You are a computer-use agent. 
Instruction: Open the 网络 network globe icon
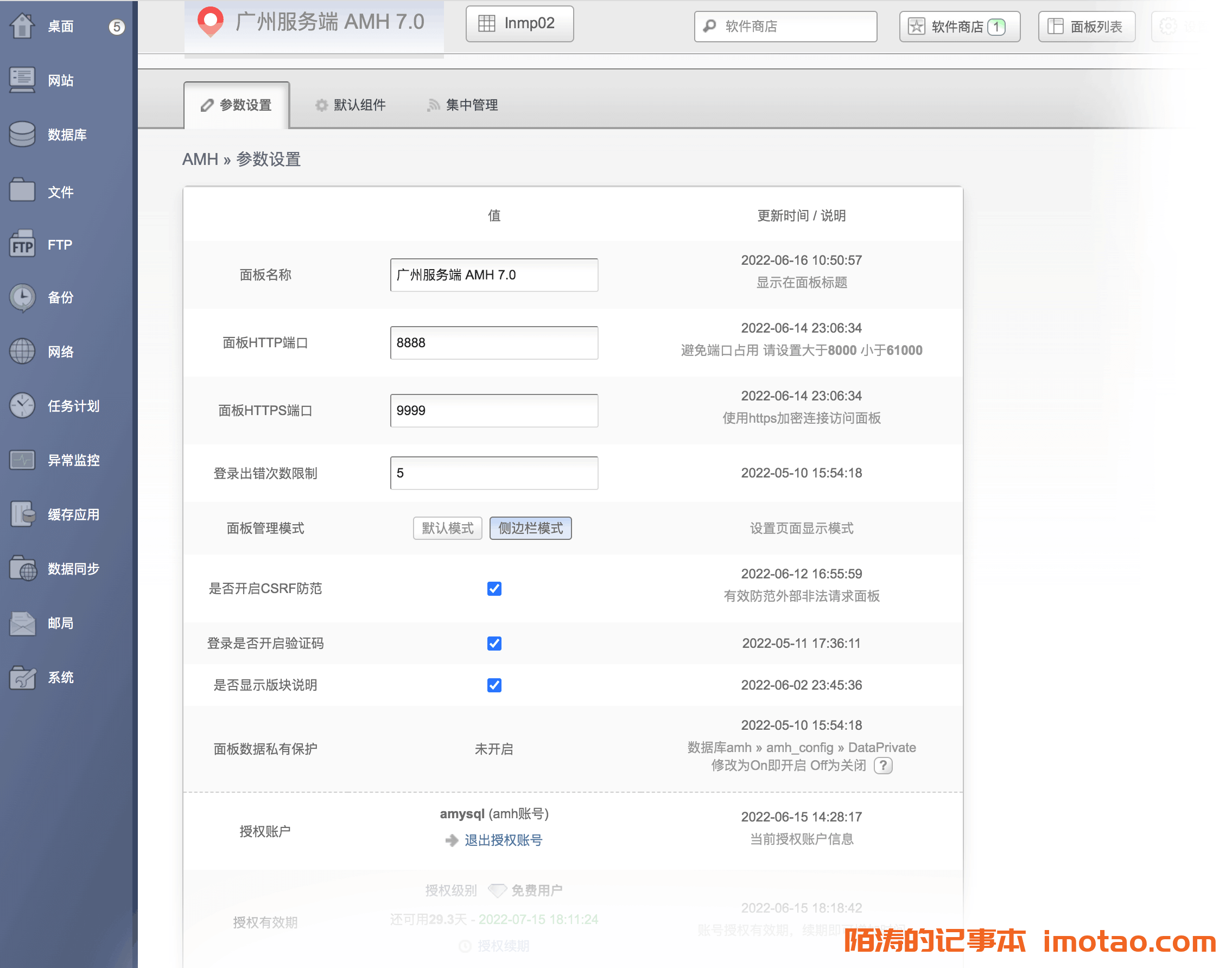[x=22, y=352]
